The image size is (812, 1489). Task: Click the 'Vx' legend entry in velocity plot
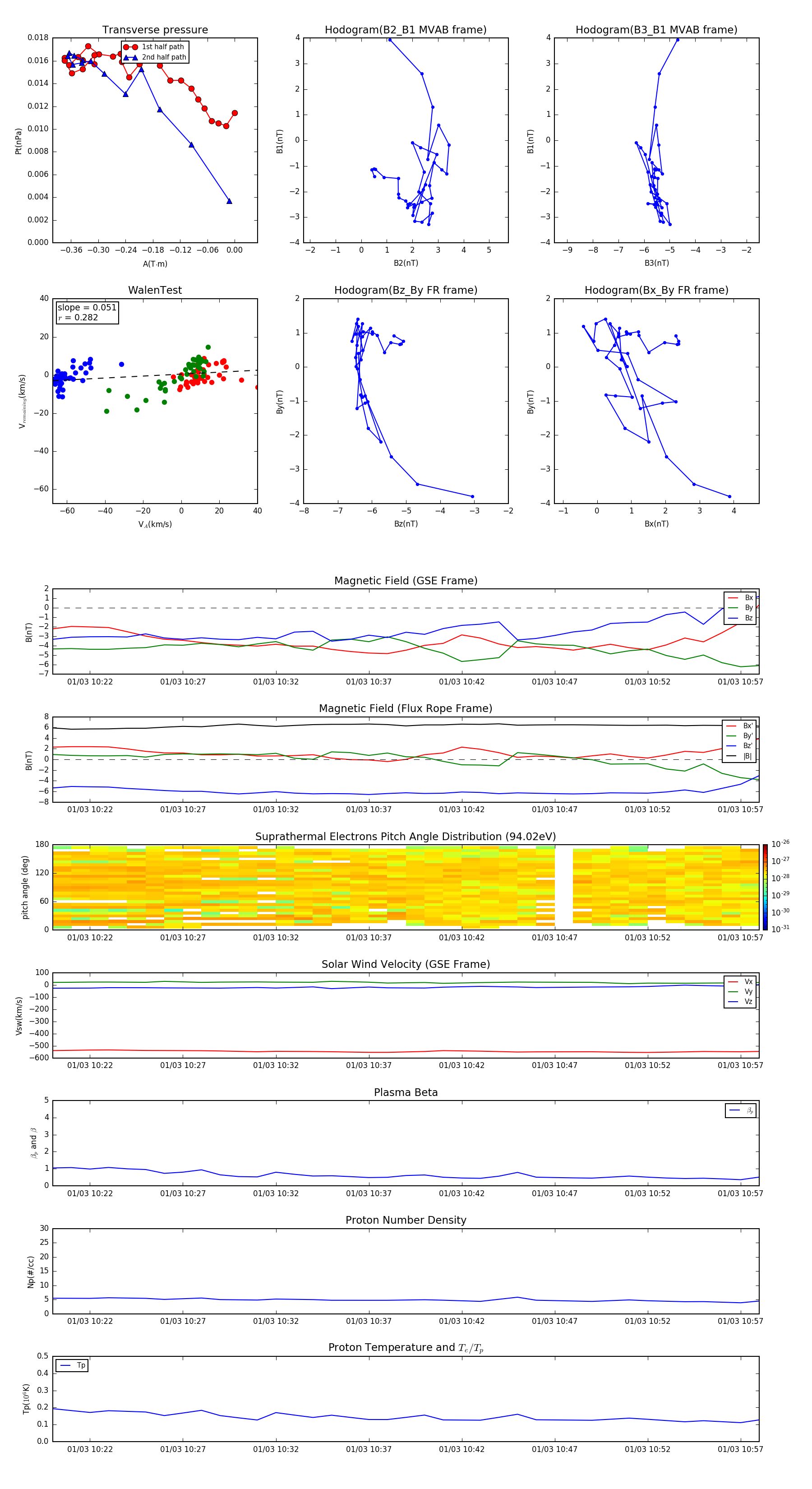740,981
